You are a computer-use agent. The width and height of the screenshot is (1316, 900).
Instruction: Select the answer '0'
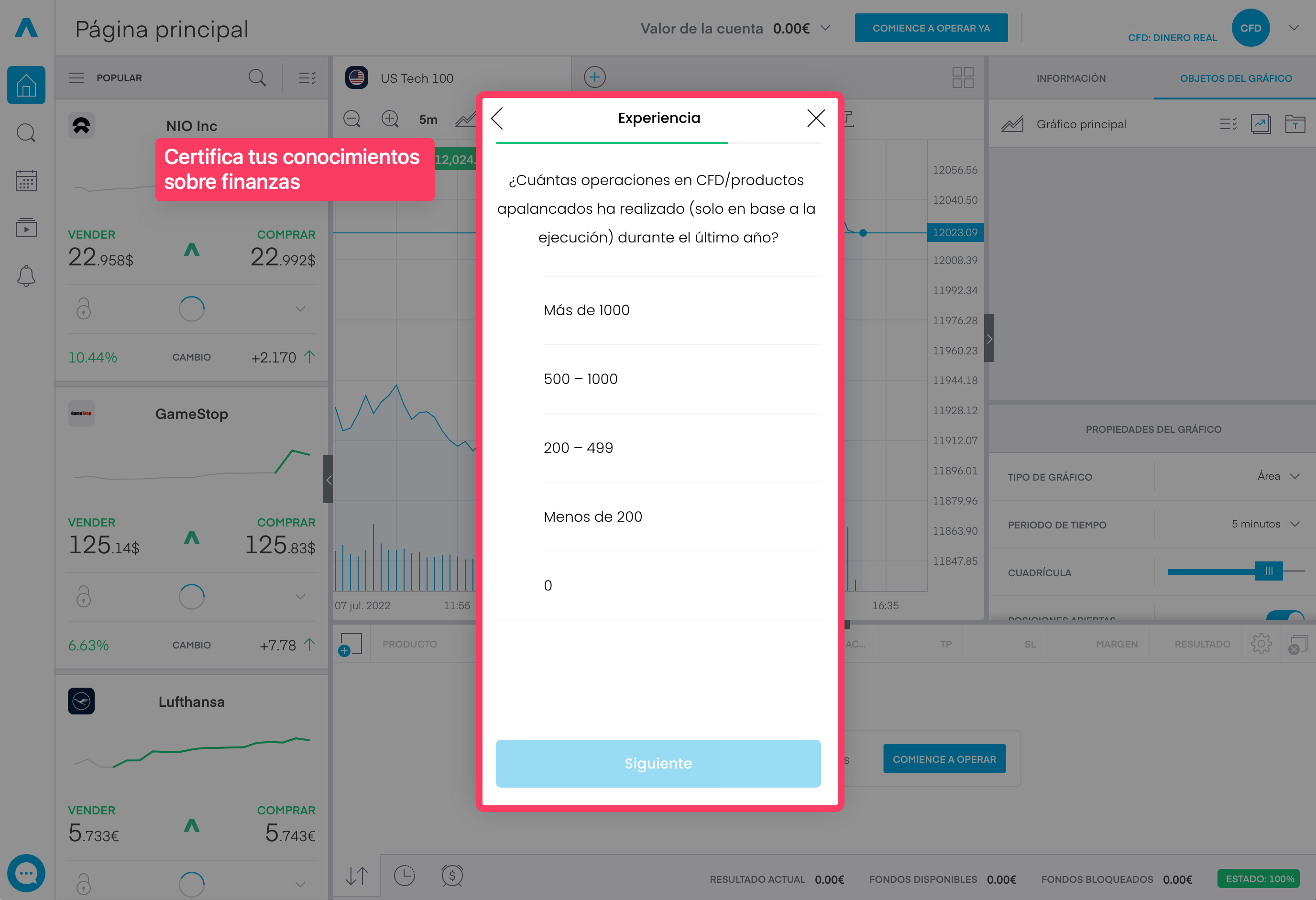click(x=682, y=586)
